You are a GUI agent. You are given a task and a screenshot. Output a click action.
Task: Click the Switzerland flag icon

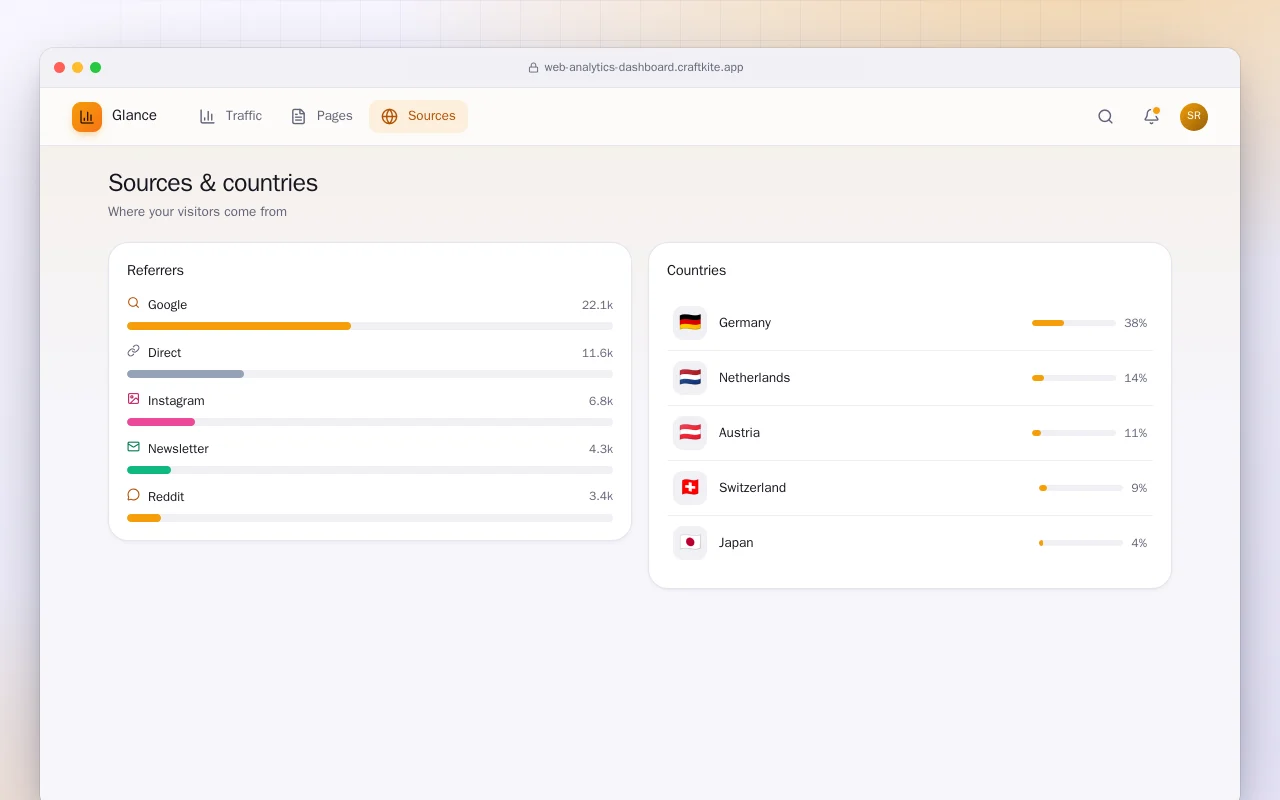click(x=690, y=487)
